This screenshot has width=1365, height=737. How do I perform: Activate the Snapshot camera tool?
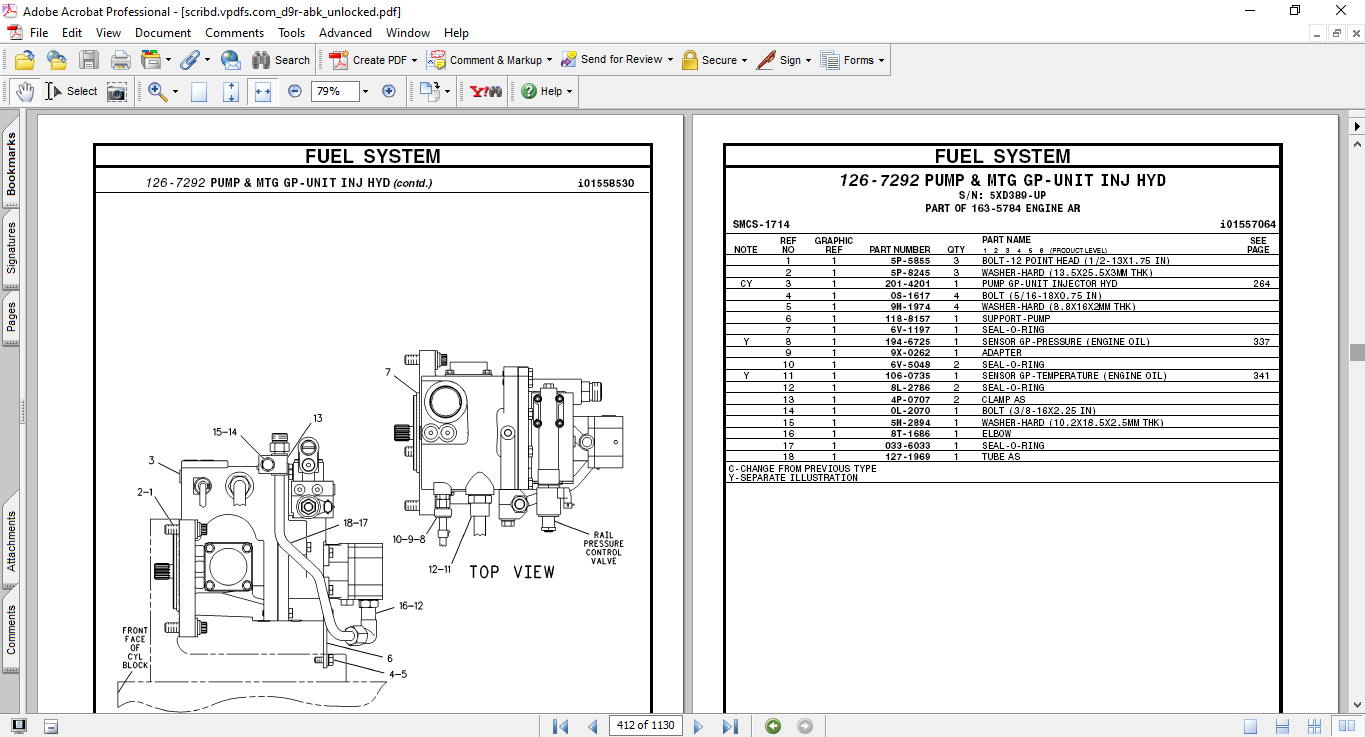tap(117, 91)
